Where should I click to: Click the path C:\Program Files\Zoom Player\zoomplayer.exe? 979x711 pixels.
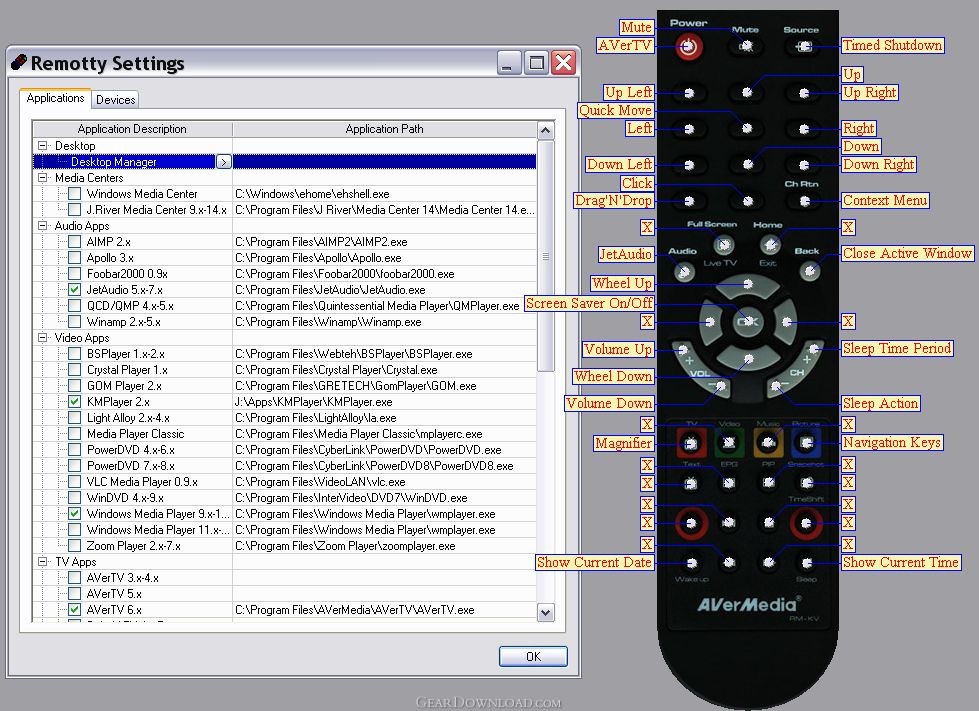(345, 546)
